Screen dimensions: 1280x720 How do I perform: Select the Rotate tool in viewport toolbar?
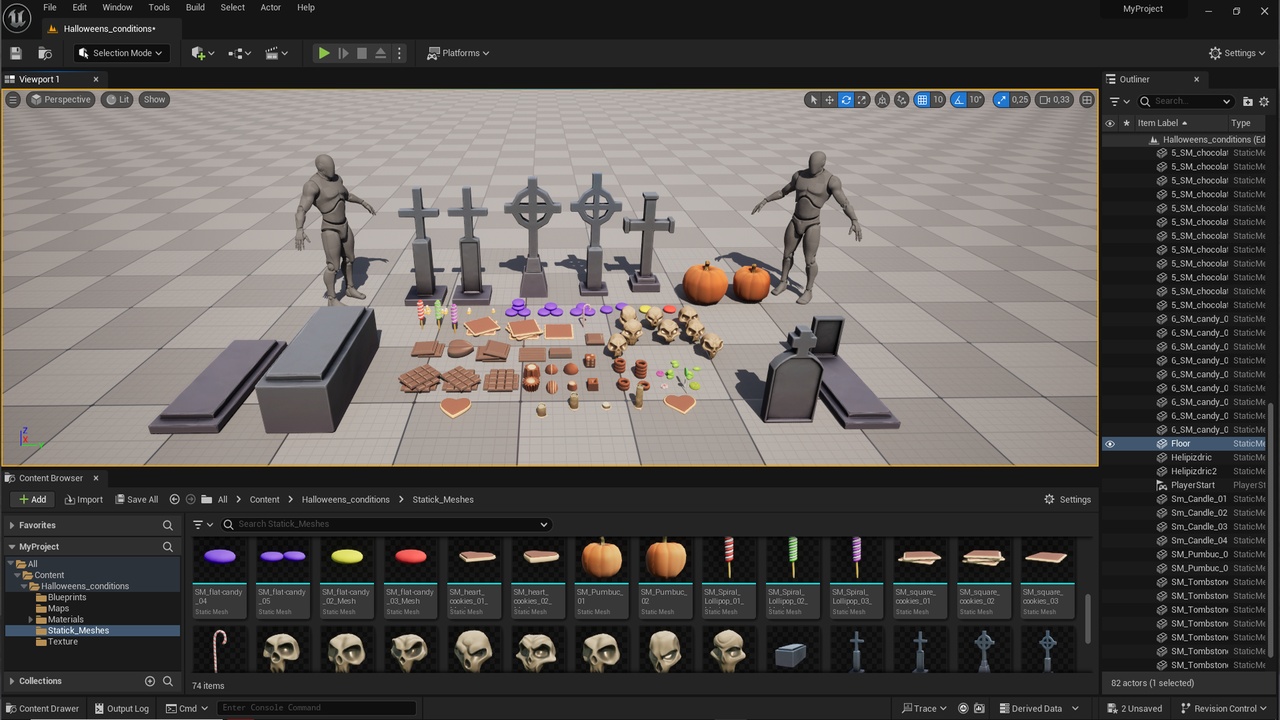[846, 100]
